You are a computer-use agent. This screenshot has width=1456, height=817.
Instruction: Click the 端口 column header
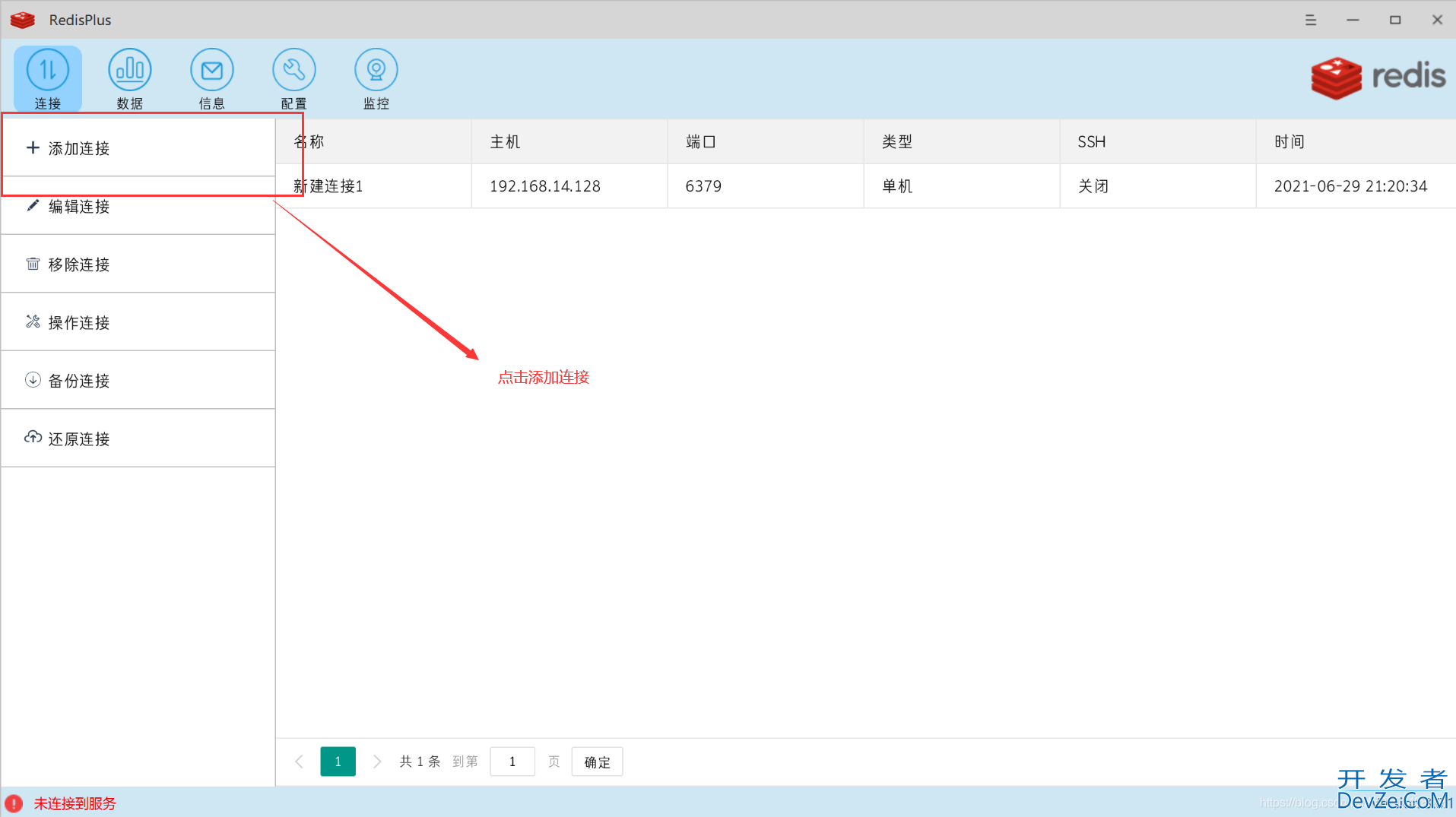(766, 142)
